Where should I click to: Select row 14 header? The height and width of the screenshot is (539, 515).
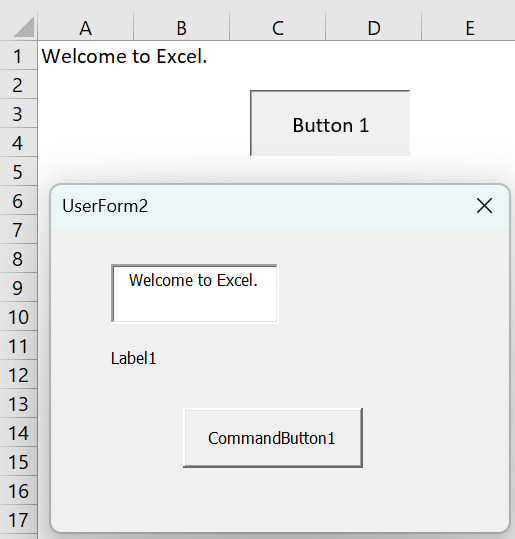pyautogui.click(x=18, y=432)
